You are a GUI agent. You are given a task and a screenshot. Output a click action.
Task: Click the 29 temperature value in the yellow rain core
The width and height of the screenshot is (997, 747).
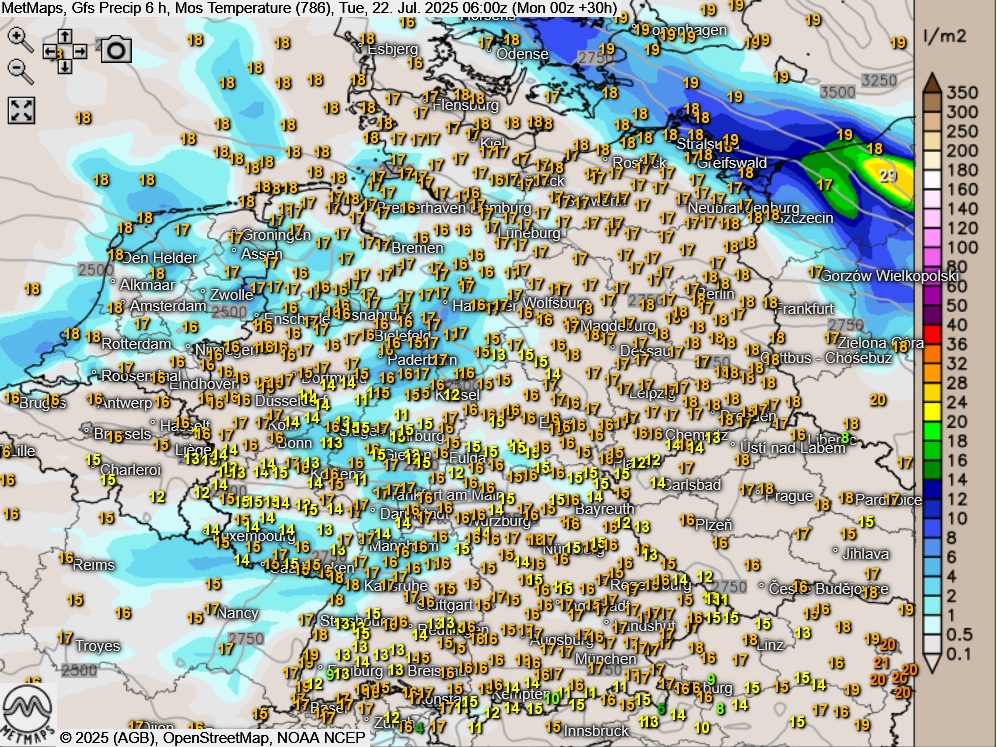pos(888,175)
